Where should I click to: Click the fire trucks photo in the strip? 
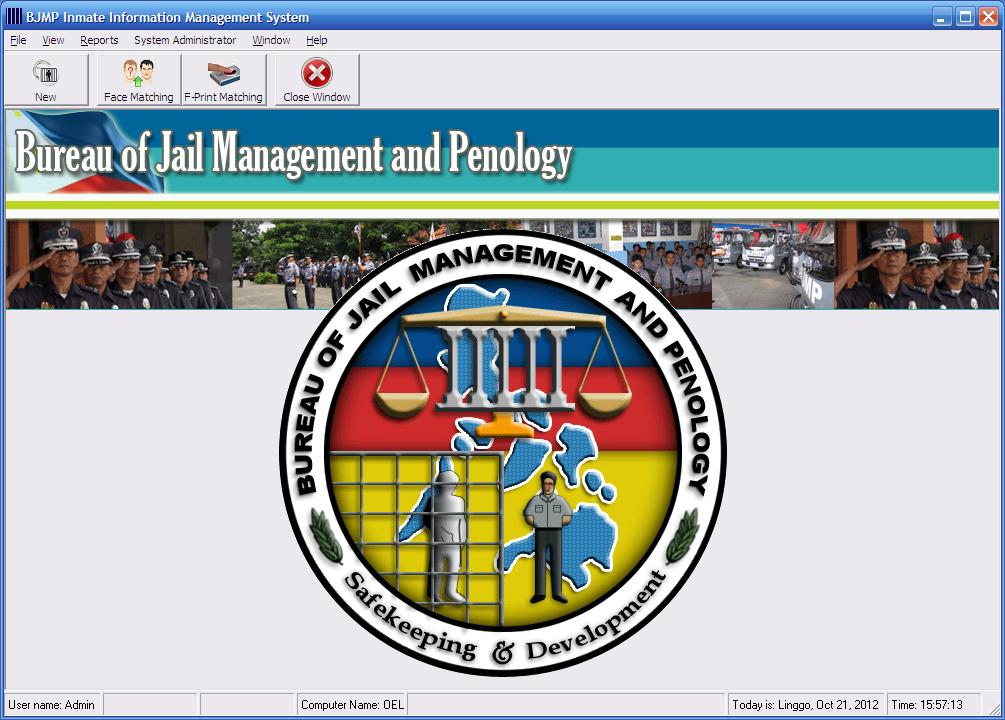point(773,264)
